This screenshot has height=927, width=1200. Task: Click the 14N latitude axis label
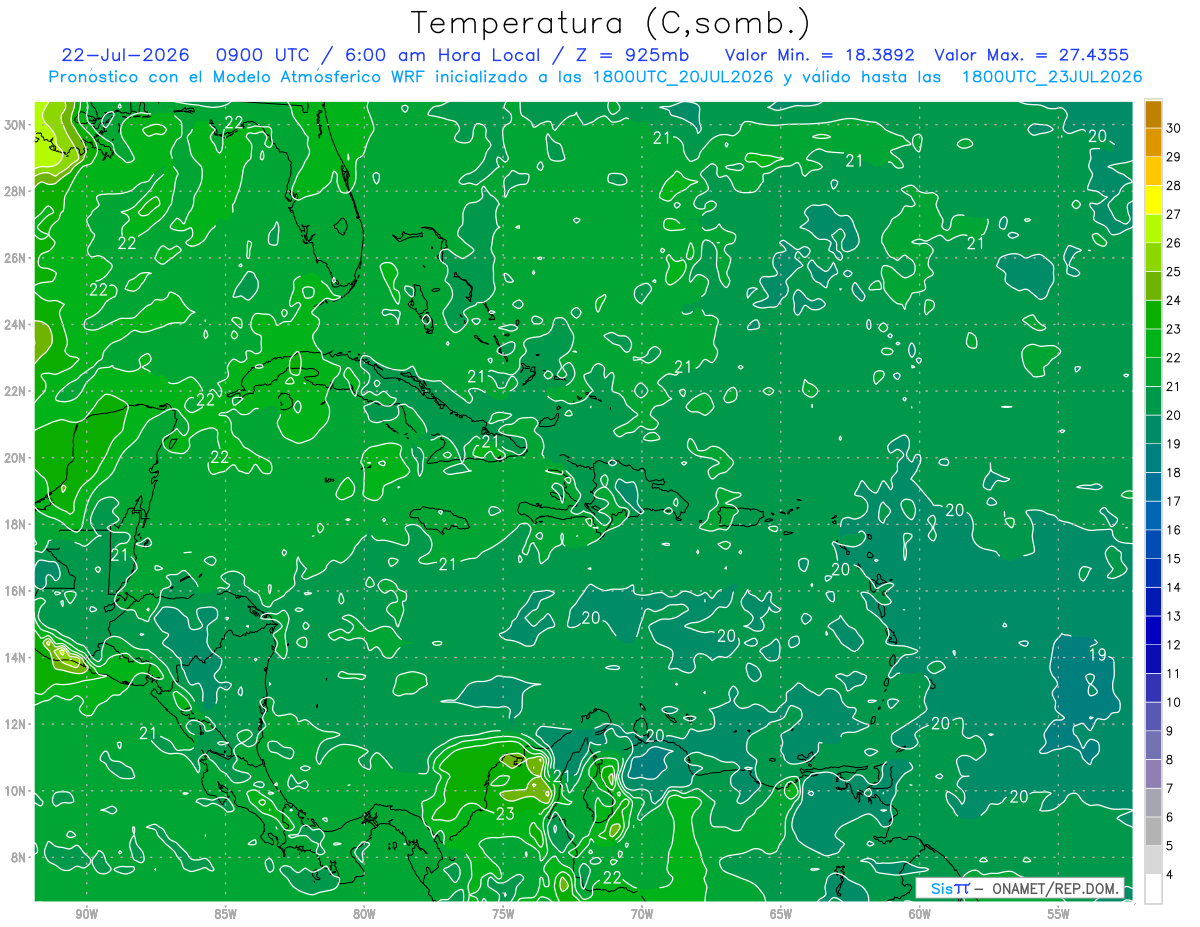16,658
